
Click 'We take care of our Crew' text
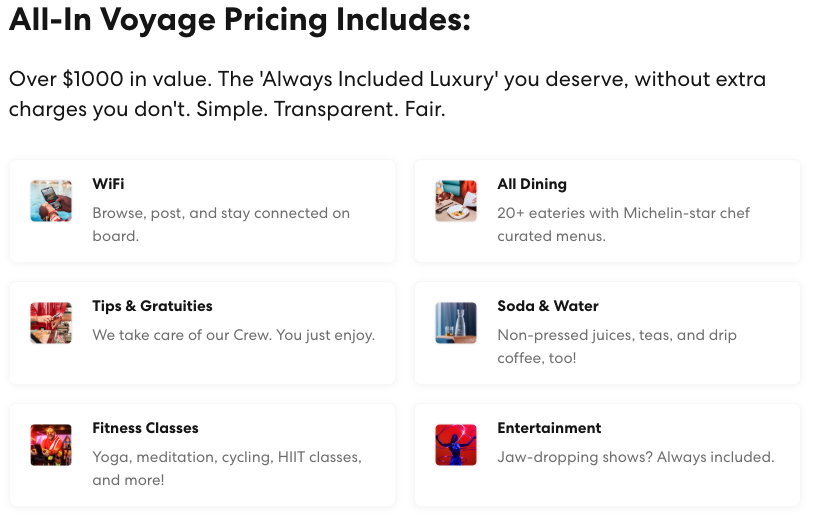pos(234,335)
